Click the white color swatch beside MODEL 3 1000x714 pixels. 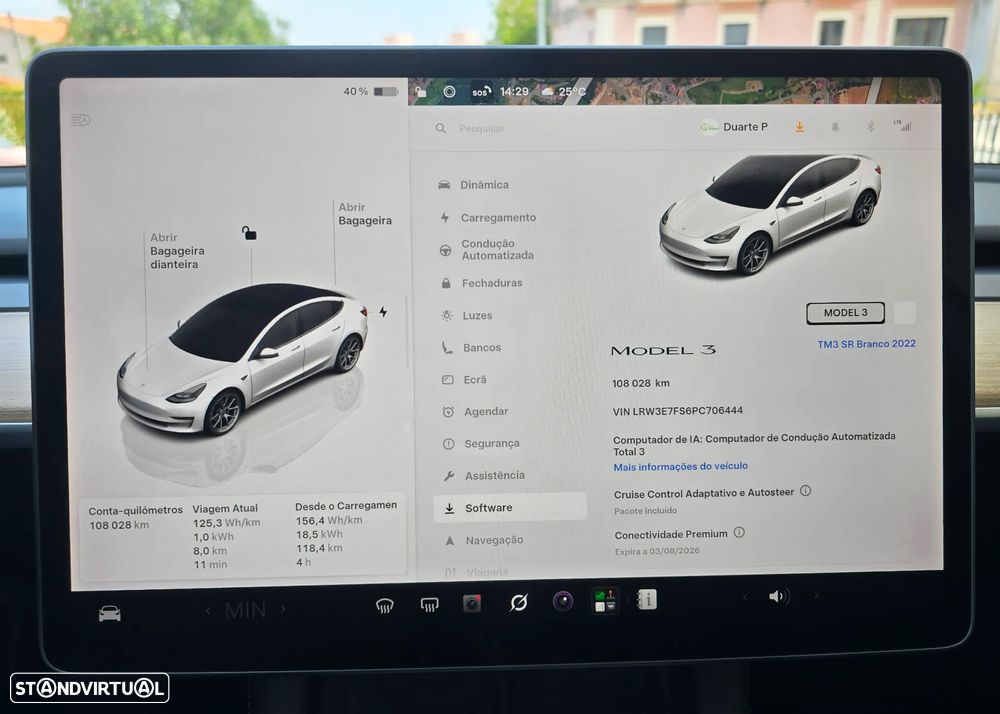pyautogui.click(x=904, y=313)
